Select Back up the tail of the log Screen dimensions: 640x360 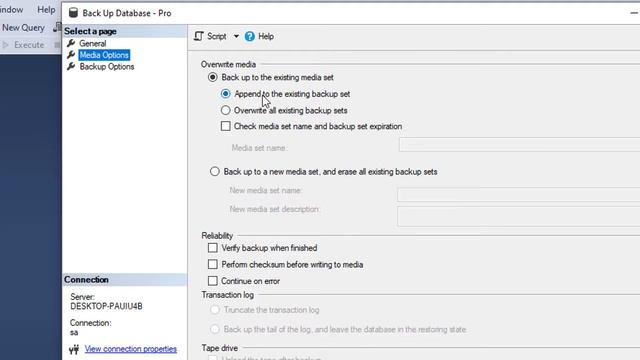(x=215, y=329)
